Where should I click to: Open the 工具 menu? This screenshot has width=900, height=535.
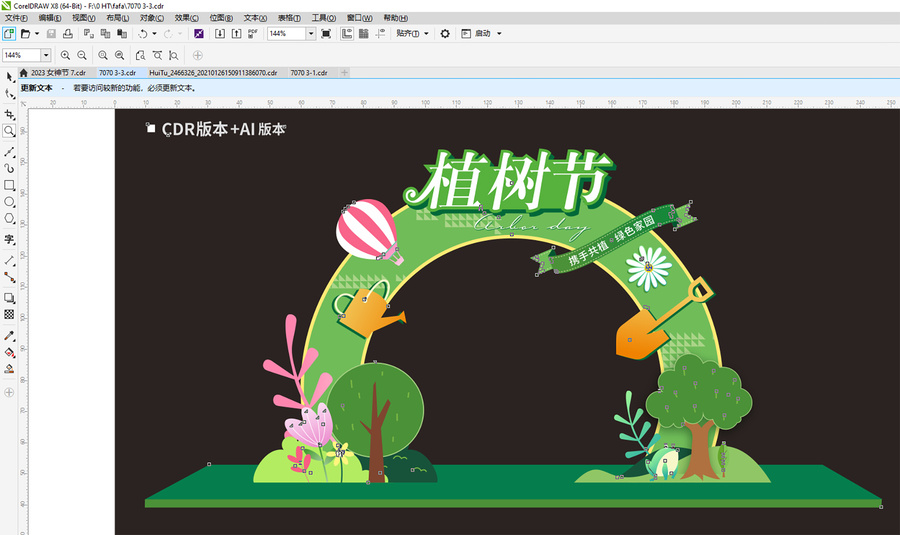click(x=324, y=18)
